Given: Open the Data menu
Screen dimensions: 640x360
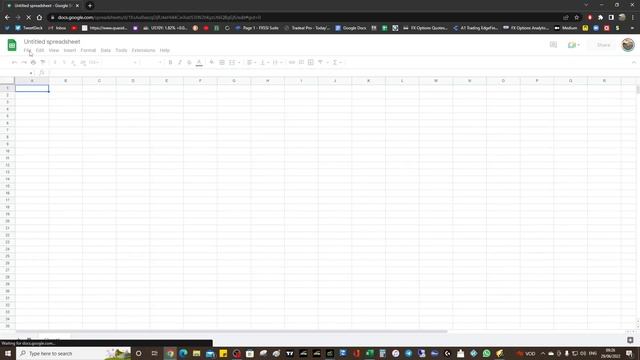Looking at the screenshot, I should 106,50.
